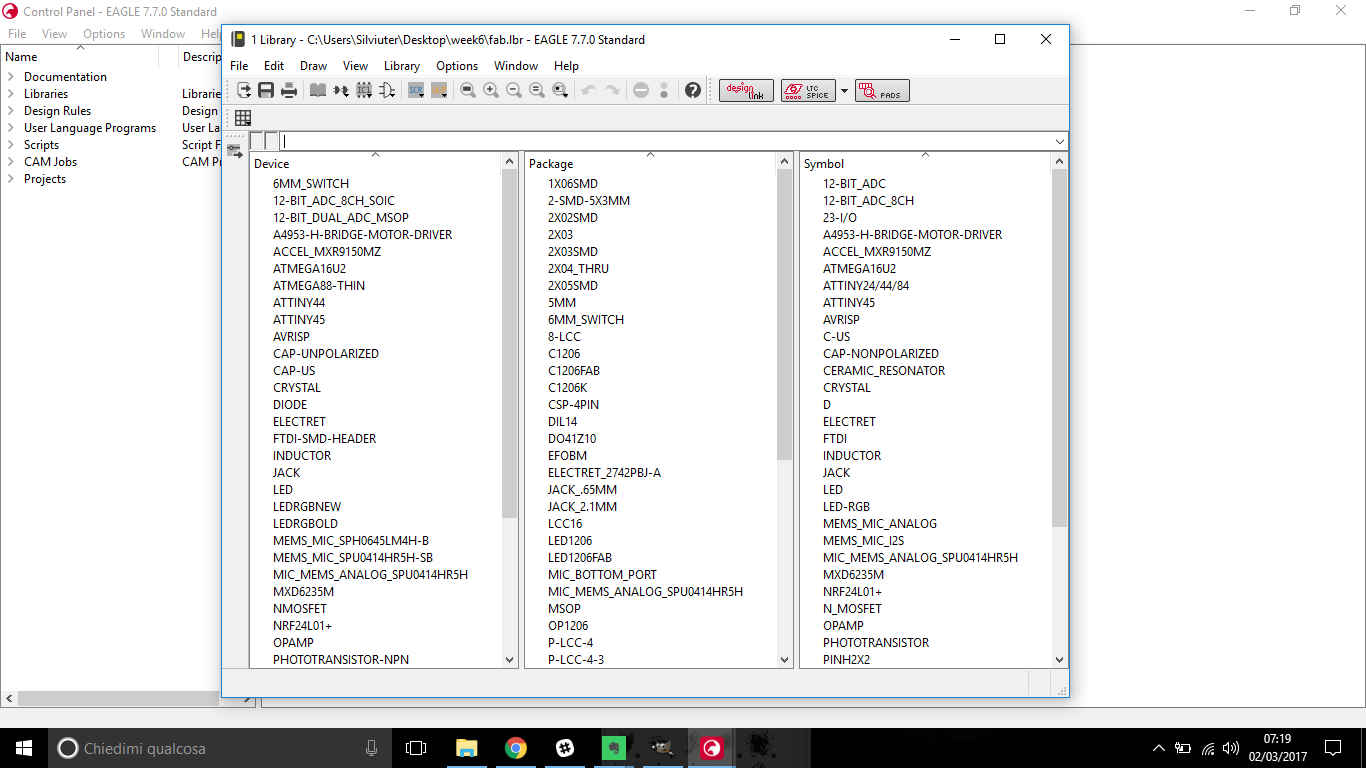Expand User Language Programs tree node
This screenshot has height=768, width=1366.
coord(11,128)
